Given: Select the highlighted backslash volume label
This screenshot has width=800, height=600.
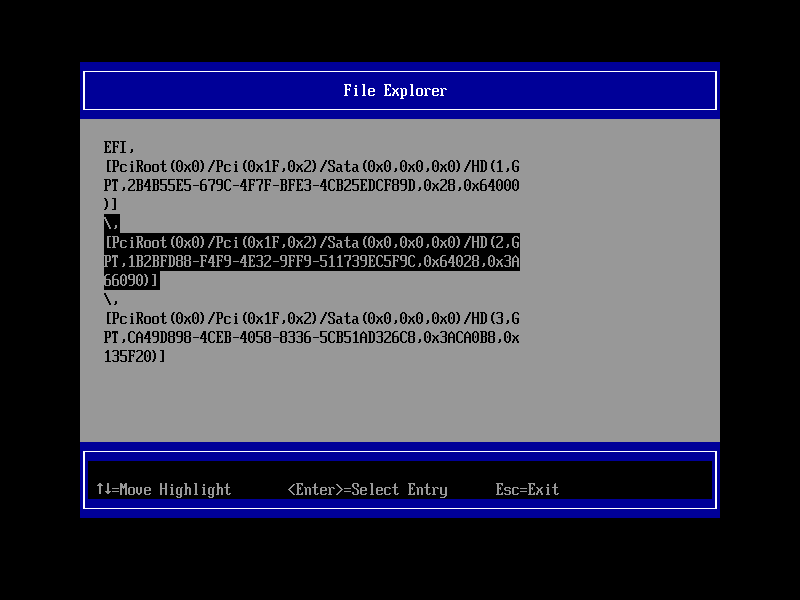Looking at the screenshot, I should point(111,223).
